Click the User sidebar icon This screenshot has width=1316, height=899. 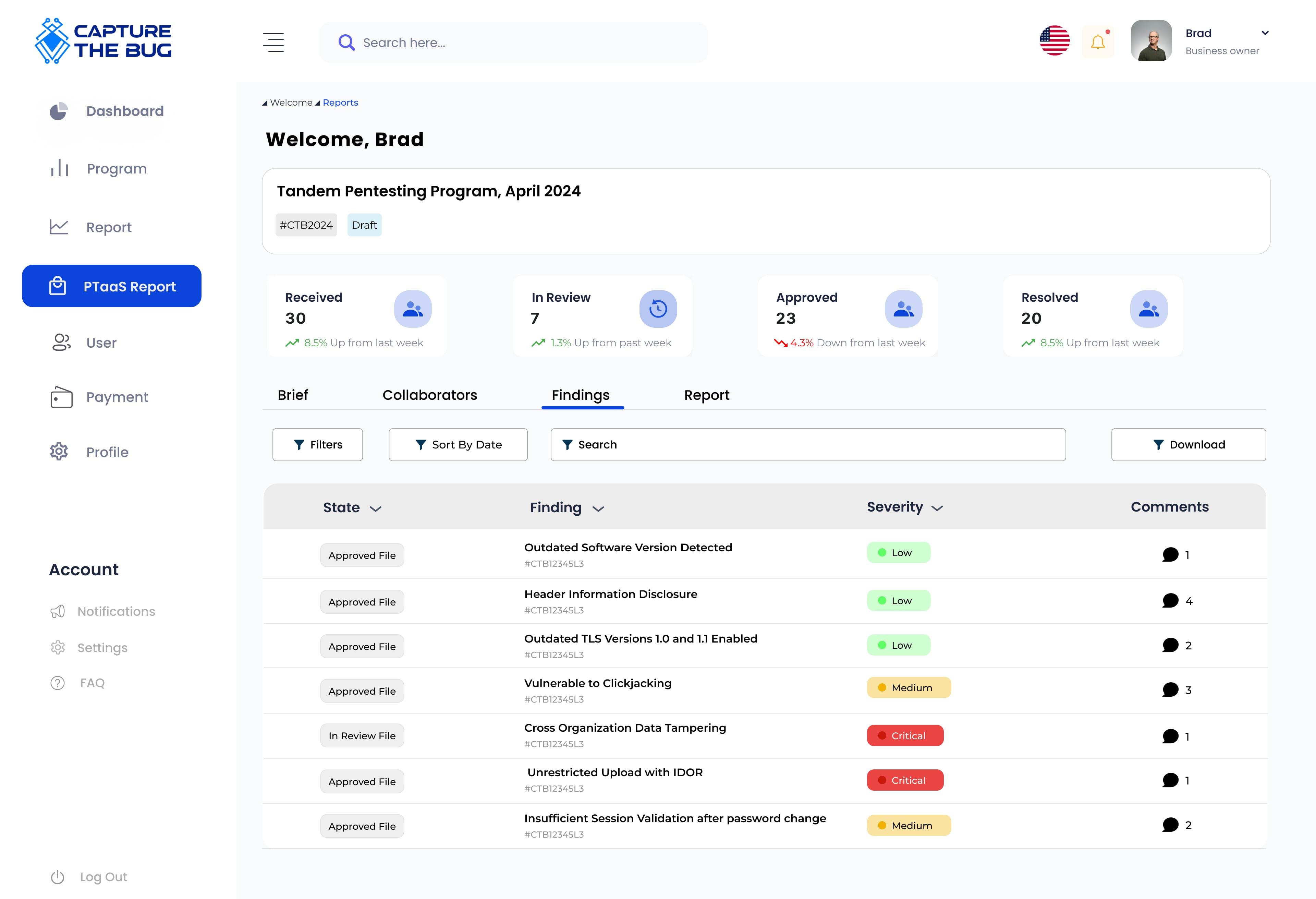(61, 342)
